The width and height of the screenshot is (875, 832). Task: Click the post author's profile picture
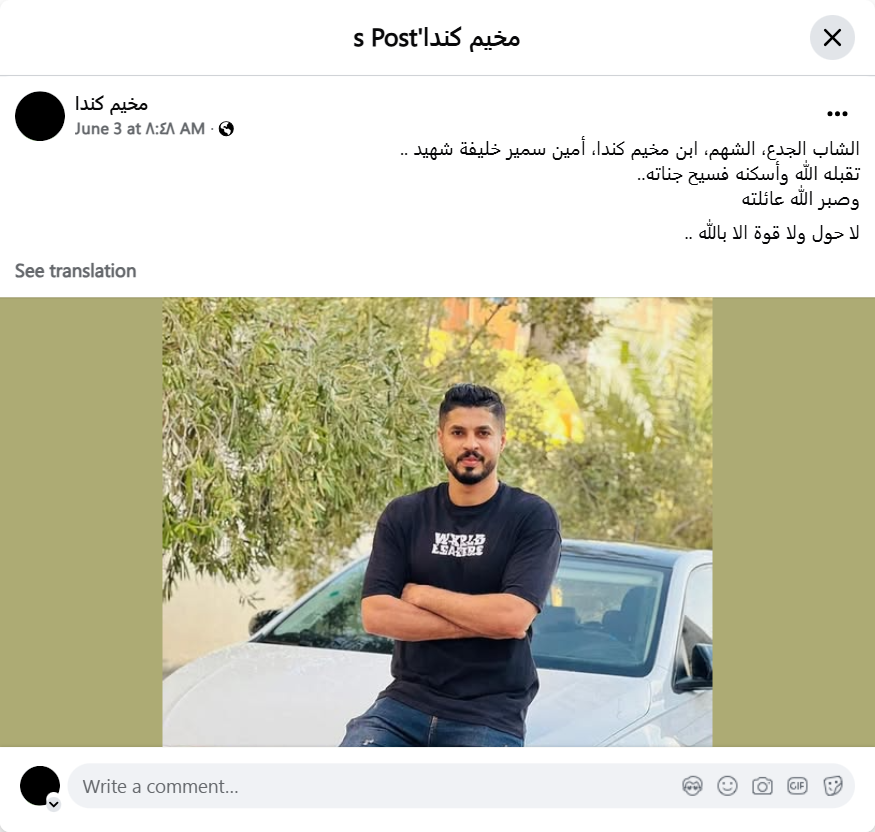pyautogui.click(x=40, y=116)
